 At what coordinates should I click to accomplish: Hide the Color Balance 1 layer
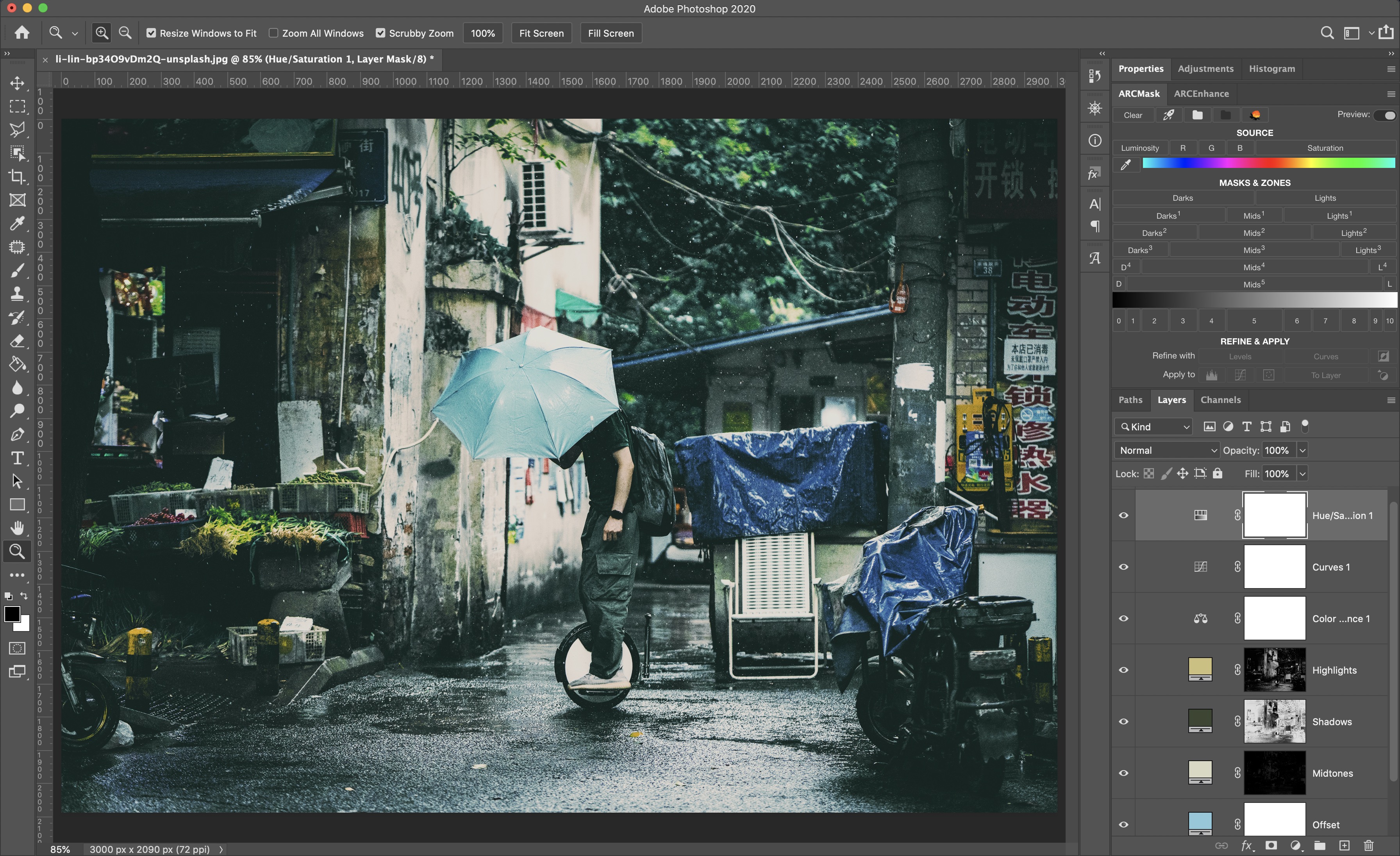coord(1123,619)
